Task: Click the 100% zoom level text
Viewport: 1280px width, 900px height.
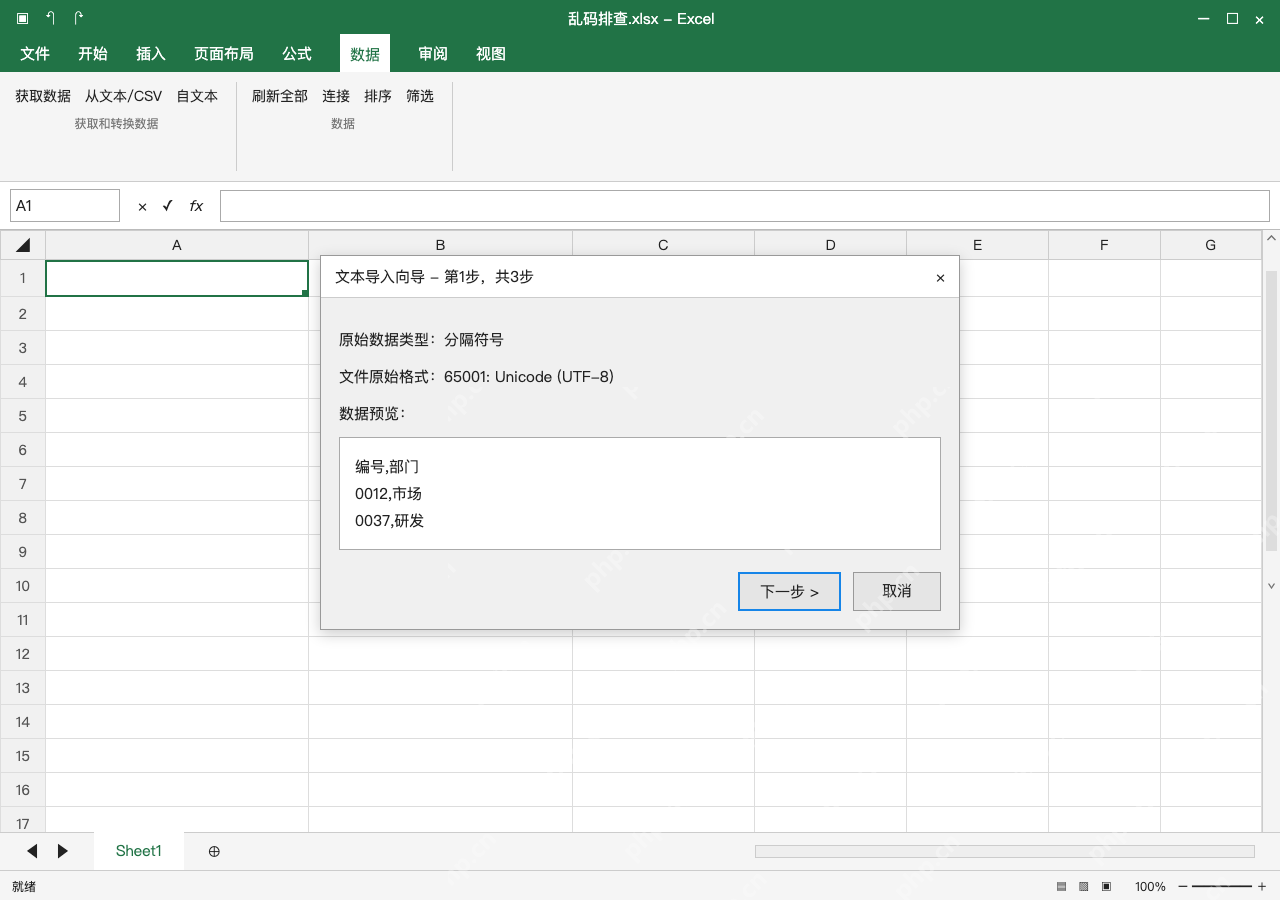Action: coord(1150,887)
